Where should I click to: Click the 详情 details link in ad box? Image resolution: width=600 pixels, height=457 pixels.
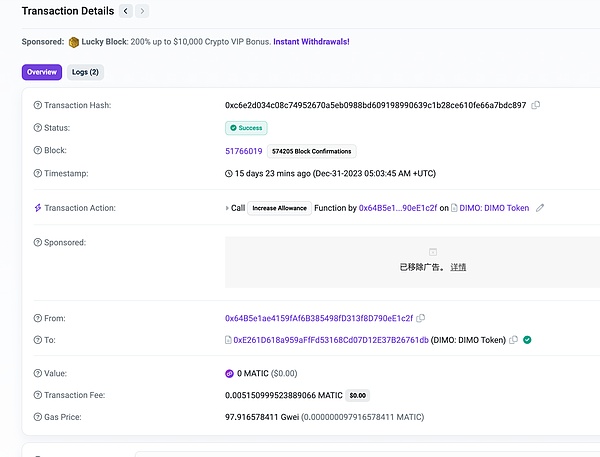click(458, 267)
